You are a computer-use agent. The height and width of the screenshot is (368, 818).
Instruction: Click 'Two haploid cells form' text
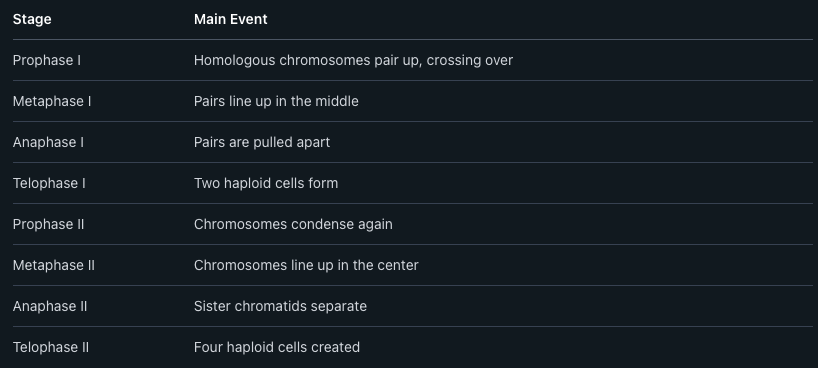pos(266,183)
